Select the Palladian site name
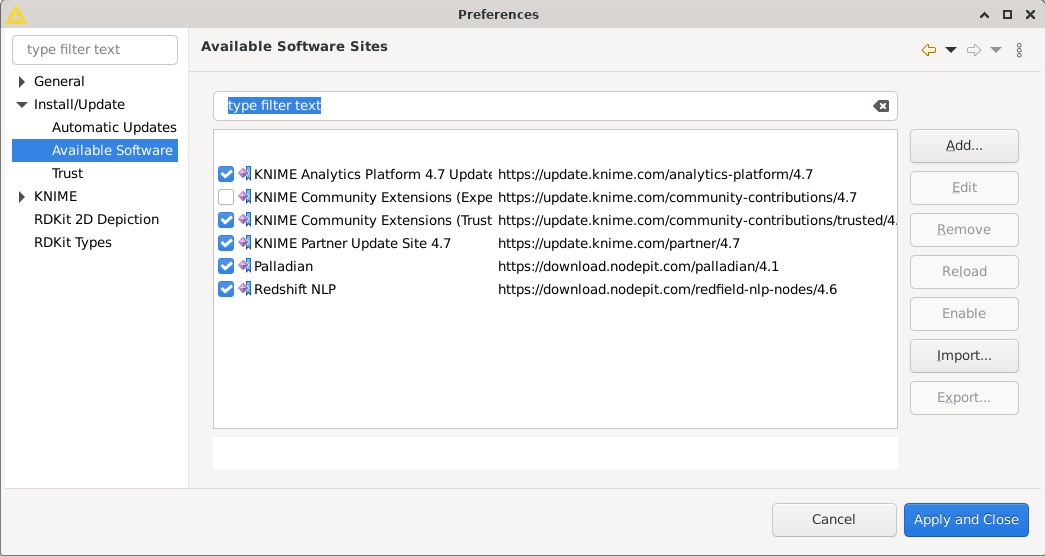The height and width of the screenshot is (557, 1045). [283, 267]
